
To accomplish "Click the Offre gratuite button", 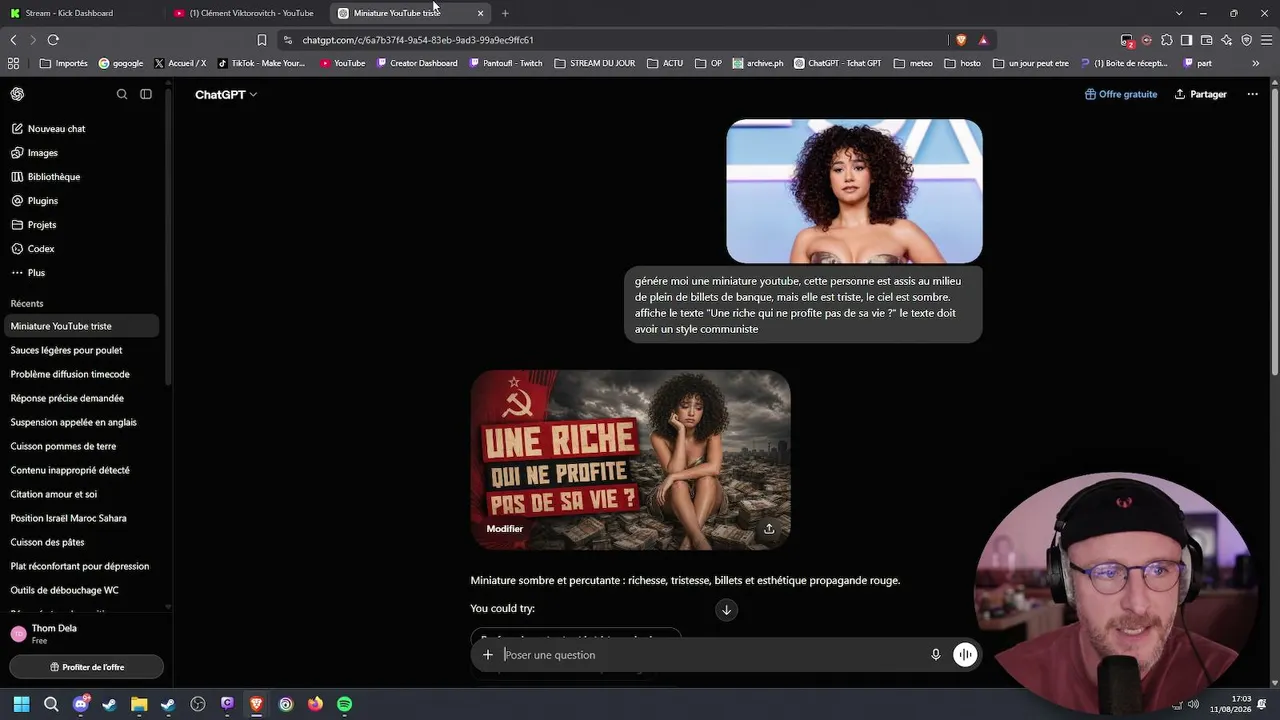I will click(x=1121, y=94).
